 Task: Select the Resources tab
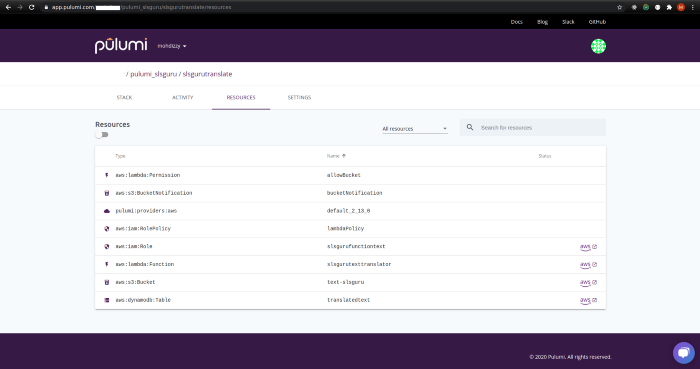[241, 97]
